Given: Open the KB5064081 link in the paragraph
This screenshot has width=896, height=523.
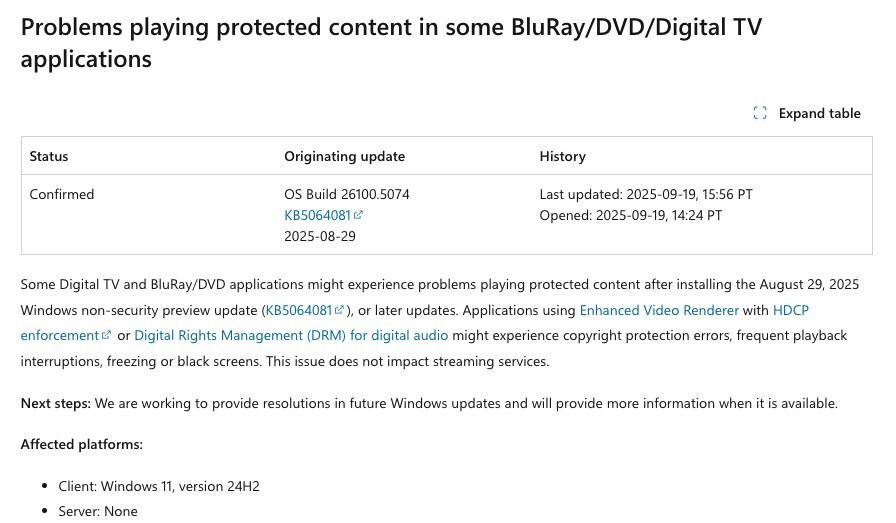Looking at the screenshot, I should (299, 310).
